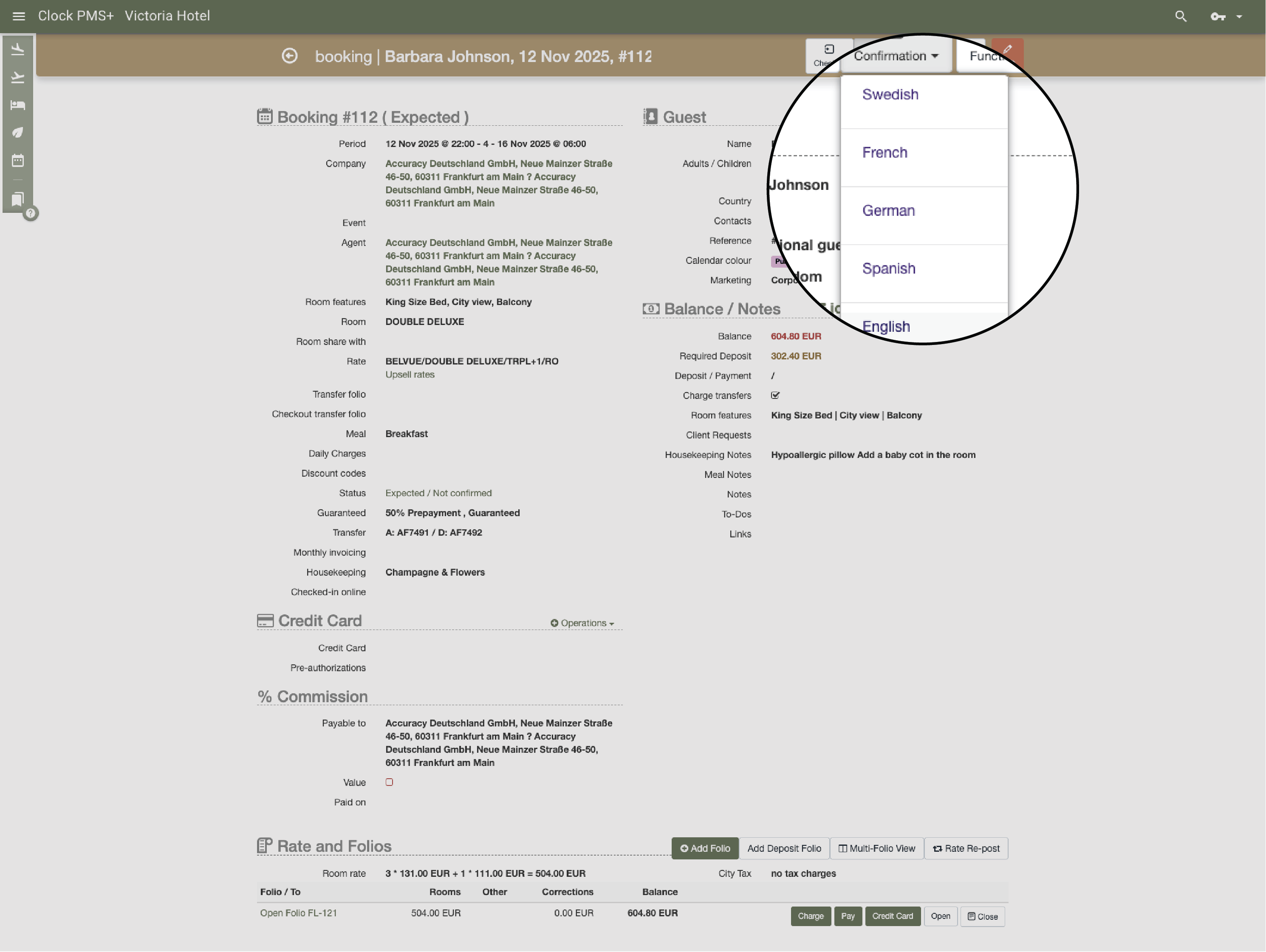
Task: Click the red pencil edit button
Action: (x=1007, y=51)
